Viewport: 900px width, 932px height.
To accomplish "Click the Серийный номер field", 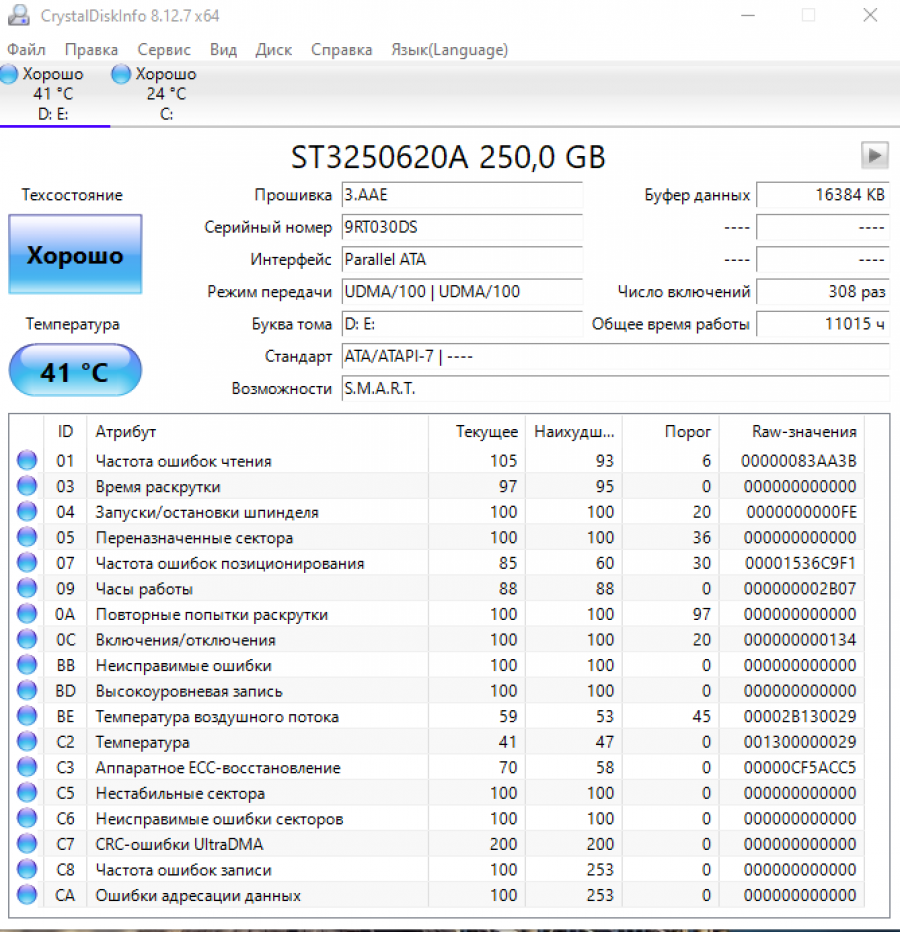I will pyautogui.click(x=461, y=227).
